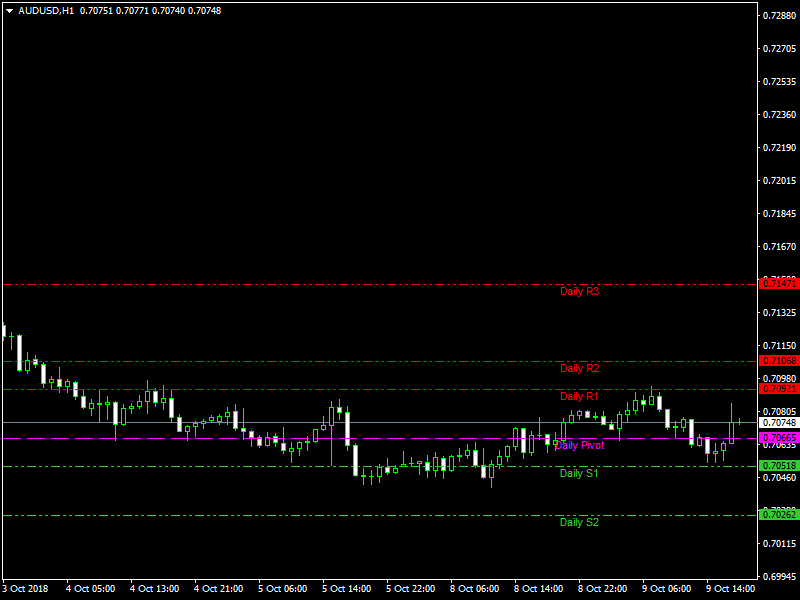Click the red 0.70921 price tag
The width and height of the screenshot is (800, 600).
coord(779,388)
